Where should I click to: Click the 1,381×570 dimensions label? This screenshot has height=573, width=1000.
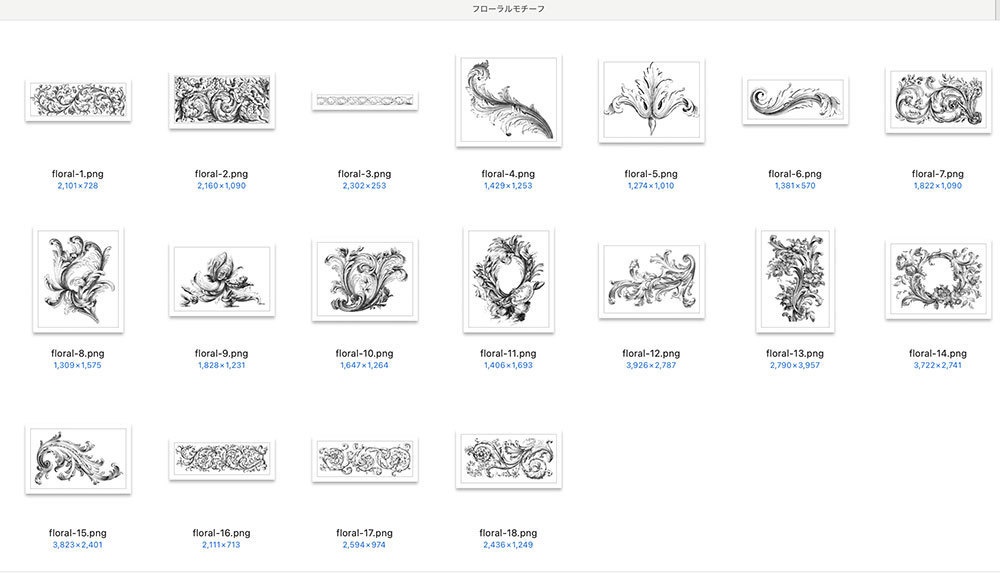(795, 186)
